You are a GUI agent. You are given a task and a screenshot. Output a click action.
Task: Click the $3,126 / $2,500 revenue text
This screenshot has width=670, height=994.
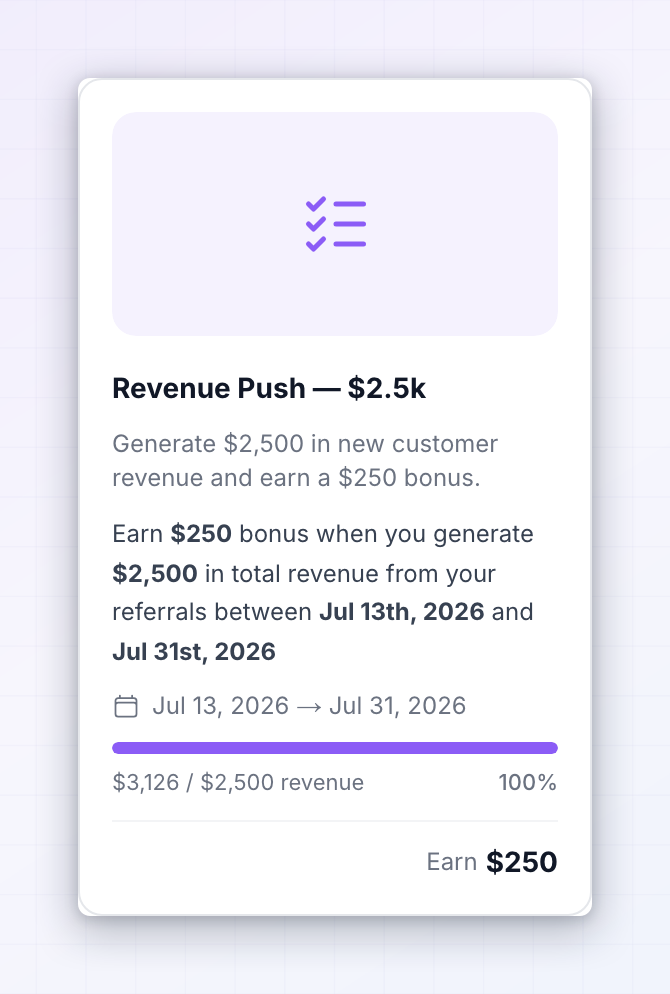[x=238, y=782]
